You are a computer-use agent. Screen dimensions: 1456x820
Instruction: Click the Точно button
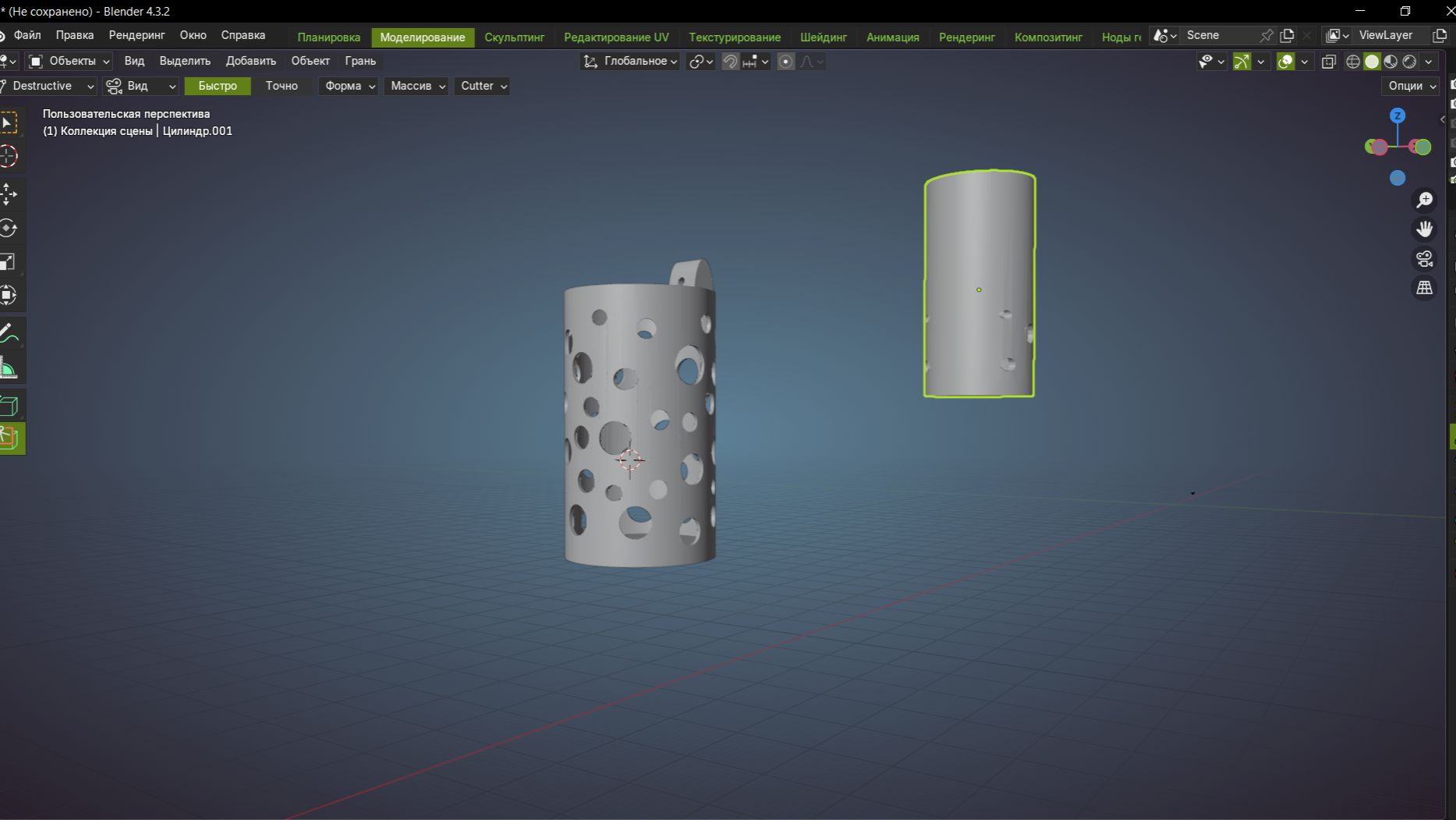click(282, 86)
